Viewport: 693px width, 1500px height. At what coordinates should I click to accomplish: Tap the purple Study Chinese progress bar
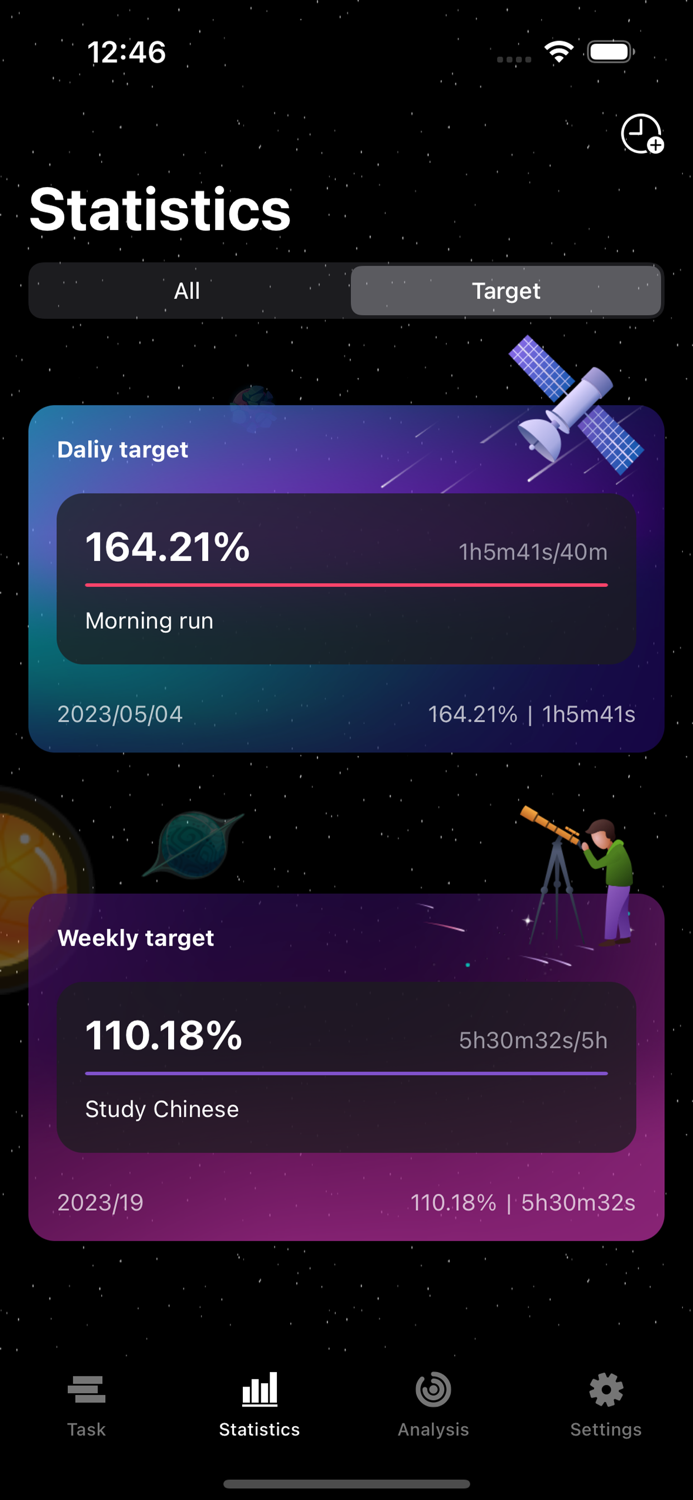pyautogui.click(x=346, y=1073)
